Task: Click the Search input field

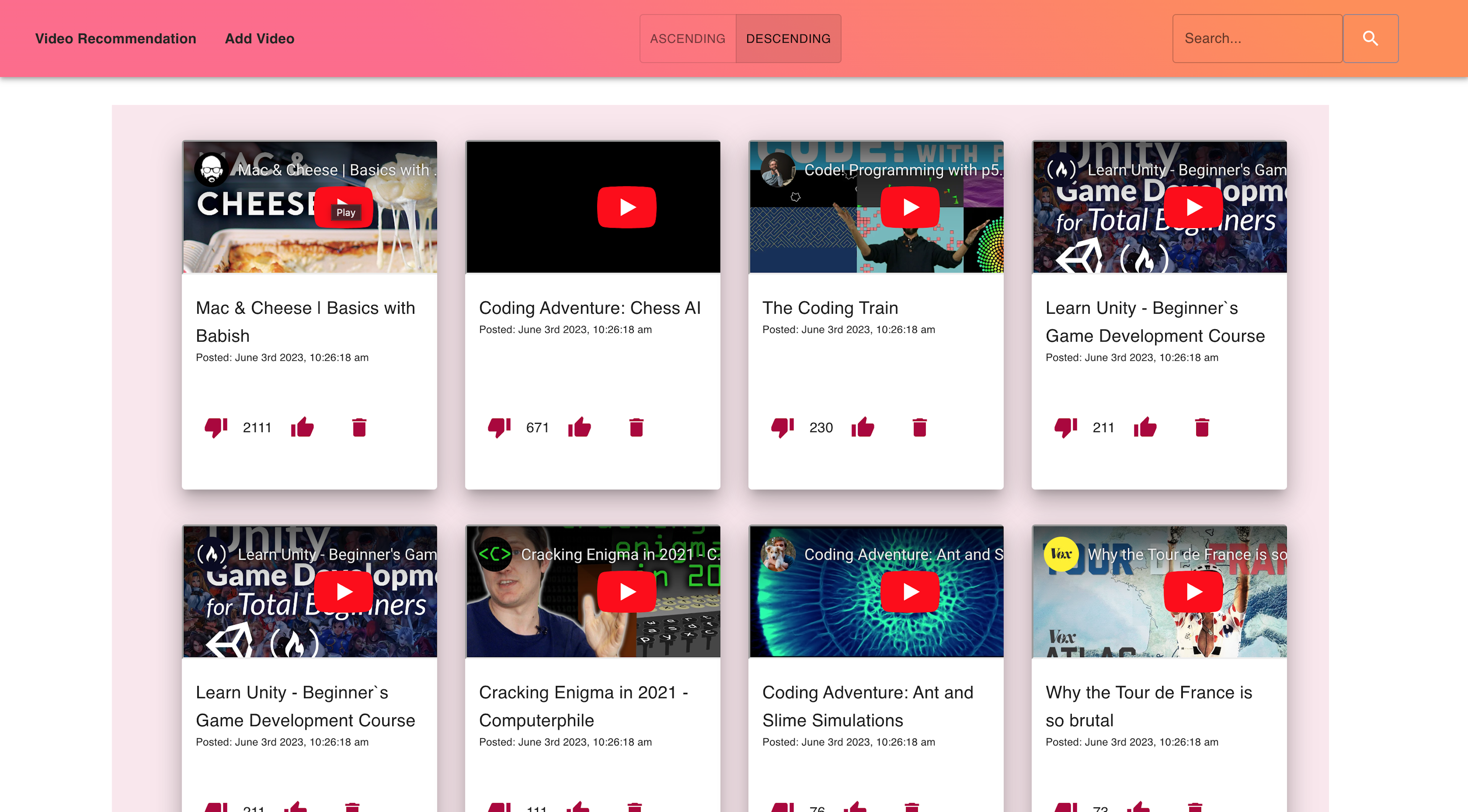Action: tap(1257, 38)
